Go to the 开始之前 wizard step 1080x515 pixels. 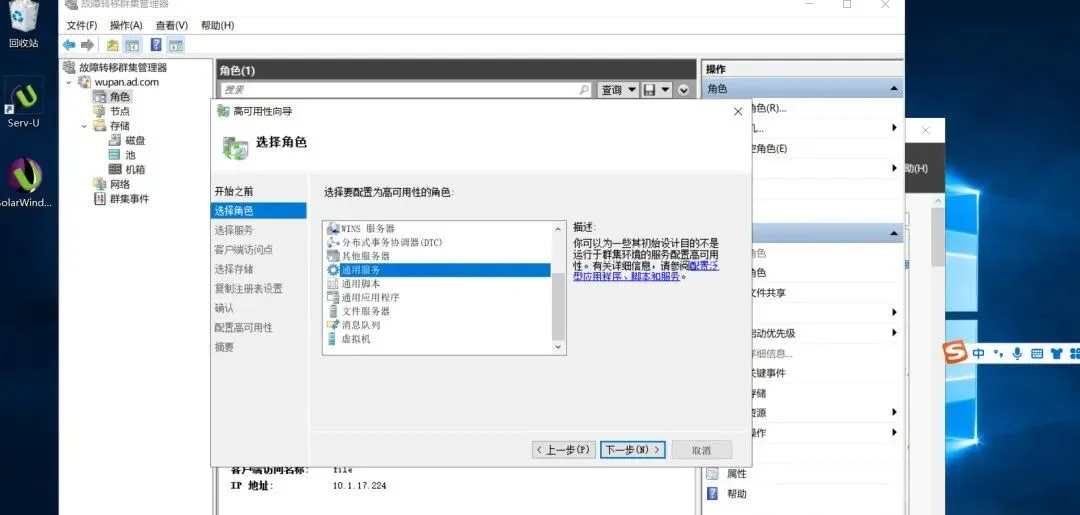pos(233,191)
